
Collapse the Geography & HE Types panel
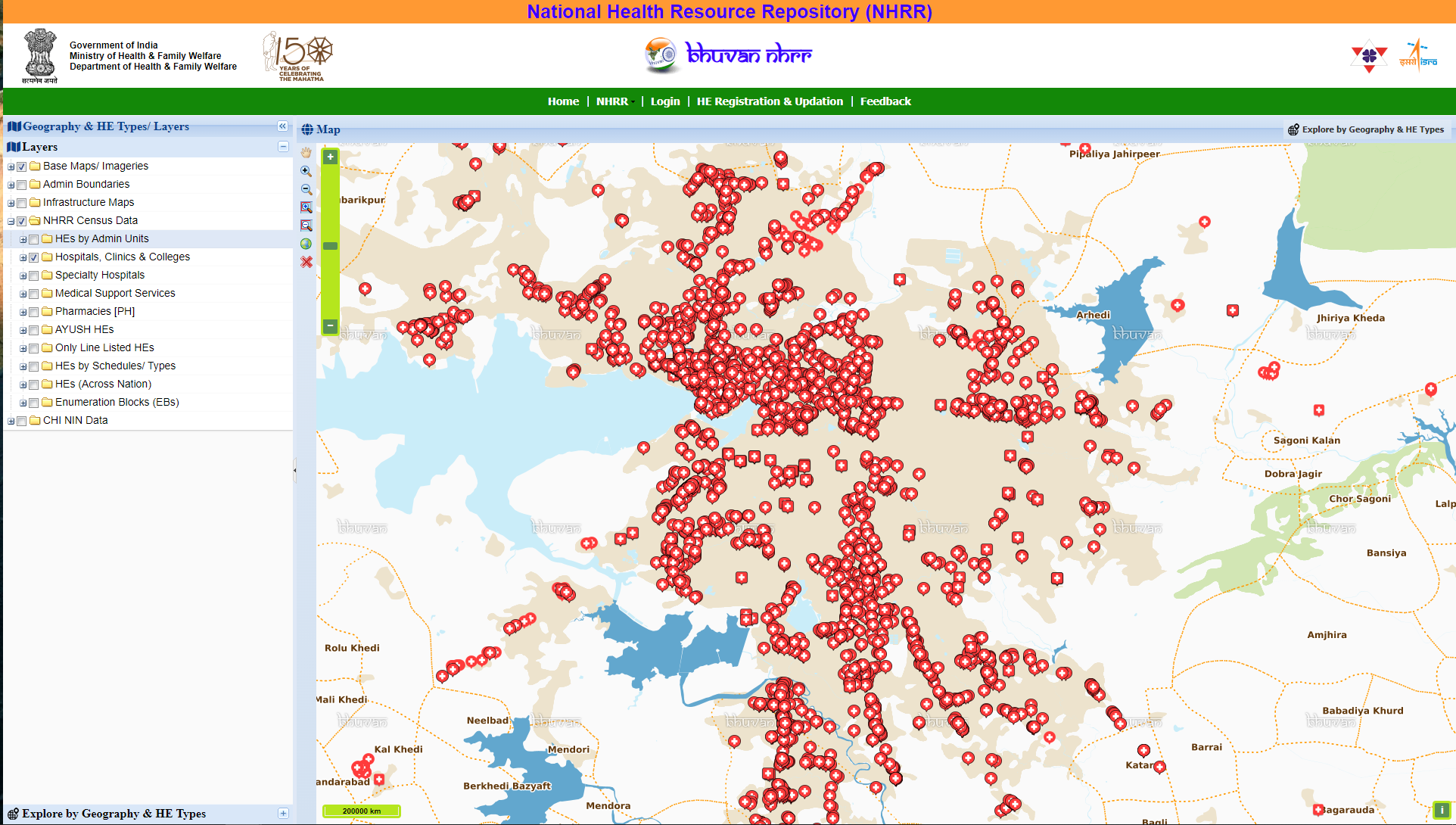pos(283,126)
